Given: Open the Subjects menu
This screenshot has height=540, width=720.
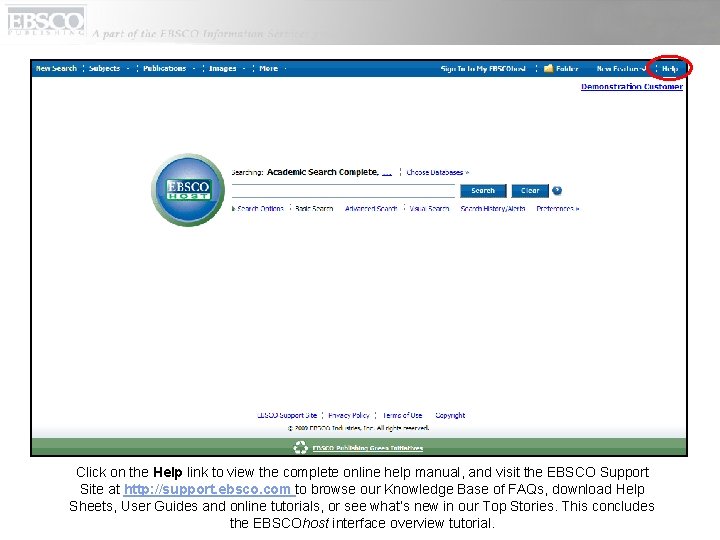Looking at the screenshot, I should point(104,68).
